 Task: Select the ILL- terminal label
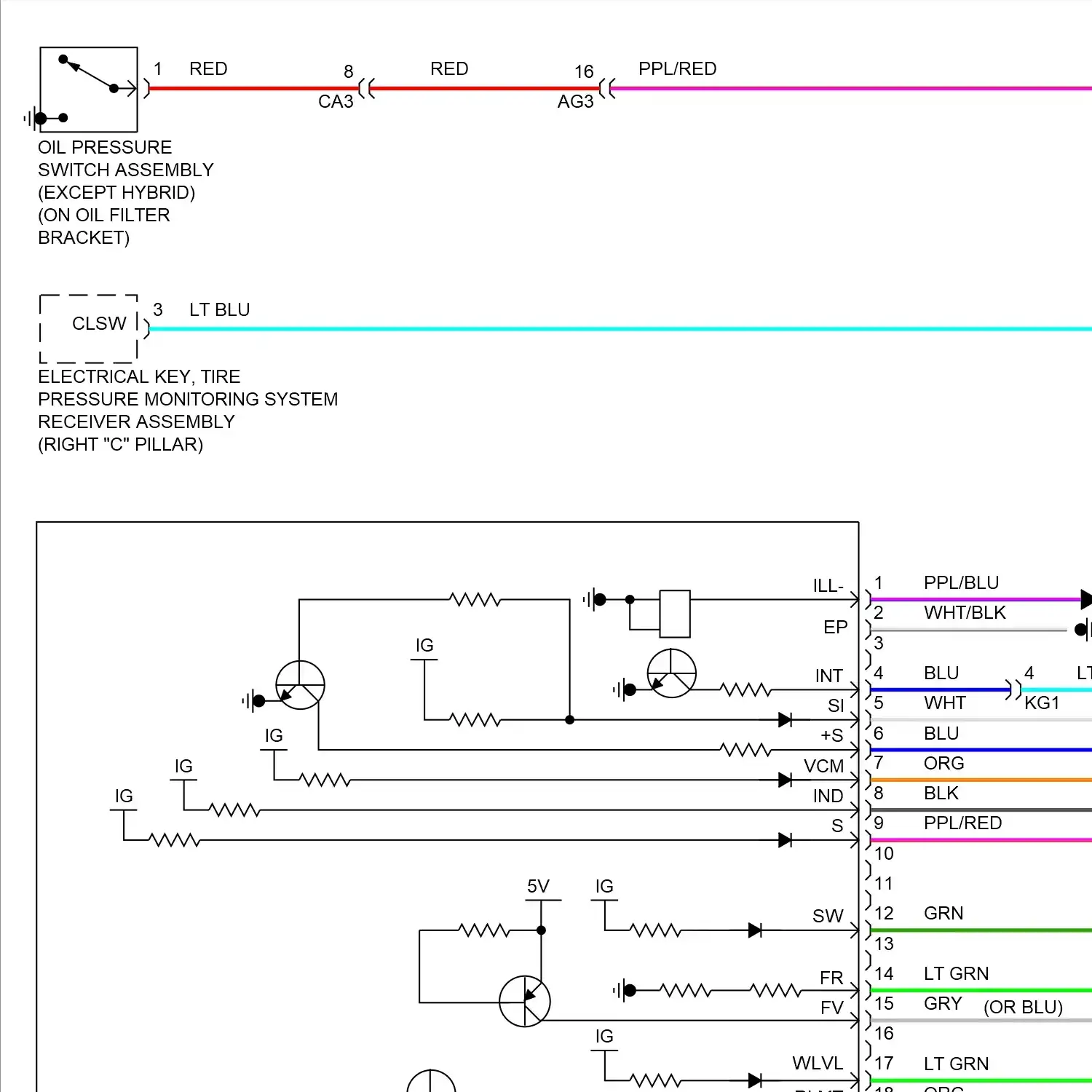coord(828,586)
